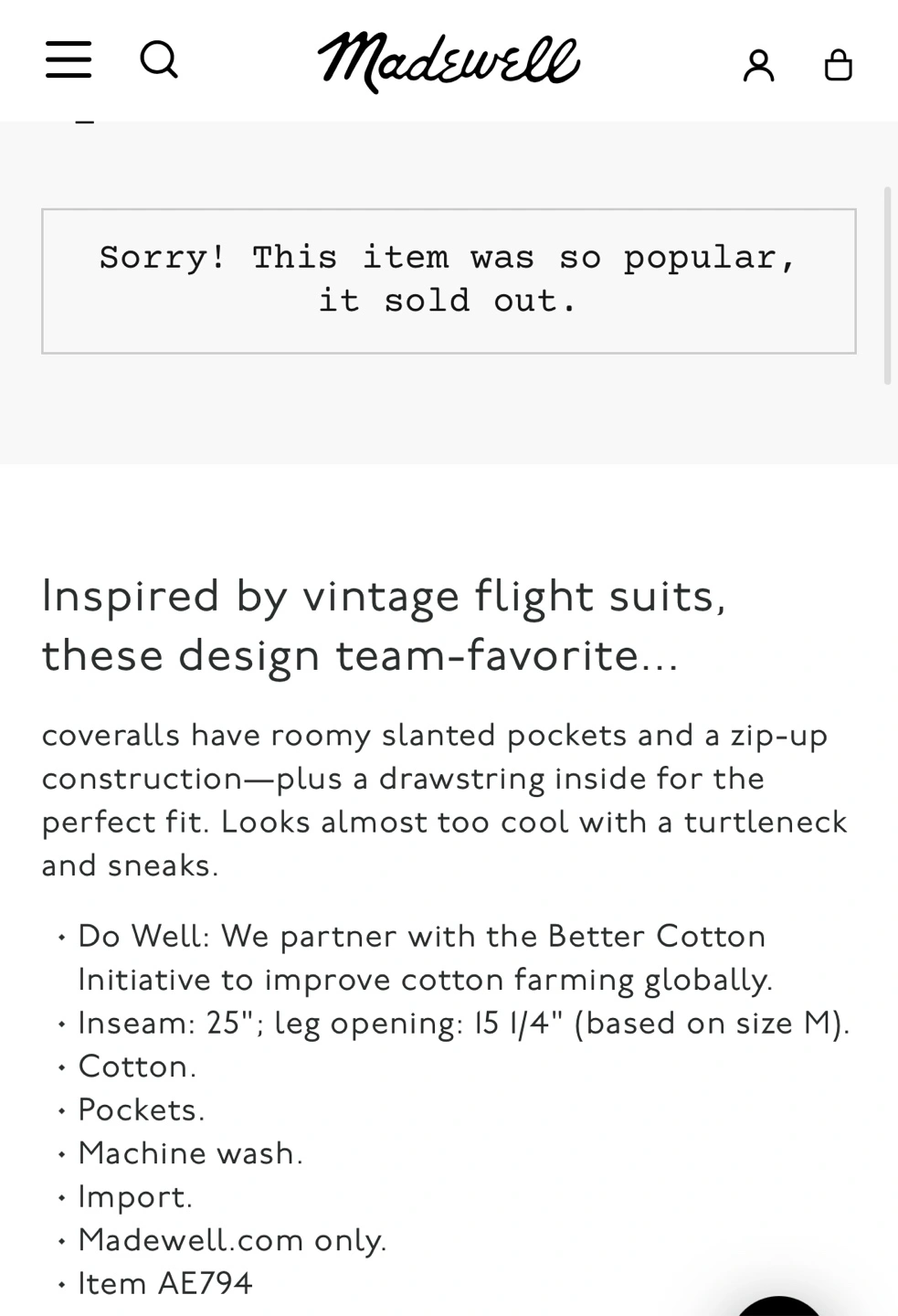Click the 'Machine wash.' bullet item
The width and height of the screenshot is (898, 1316).
(x=190, y=1153)
